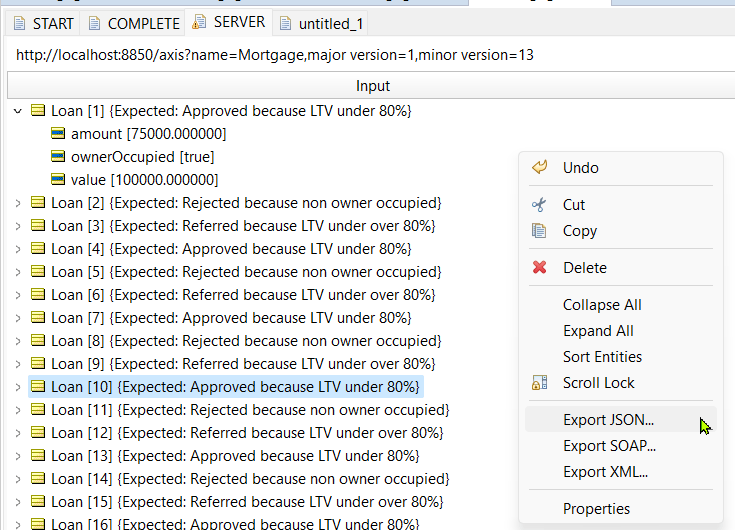The image size is (735, 530).
Task: Click the Loan [1] entity icon
Action: tap(38, 111)
